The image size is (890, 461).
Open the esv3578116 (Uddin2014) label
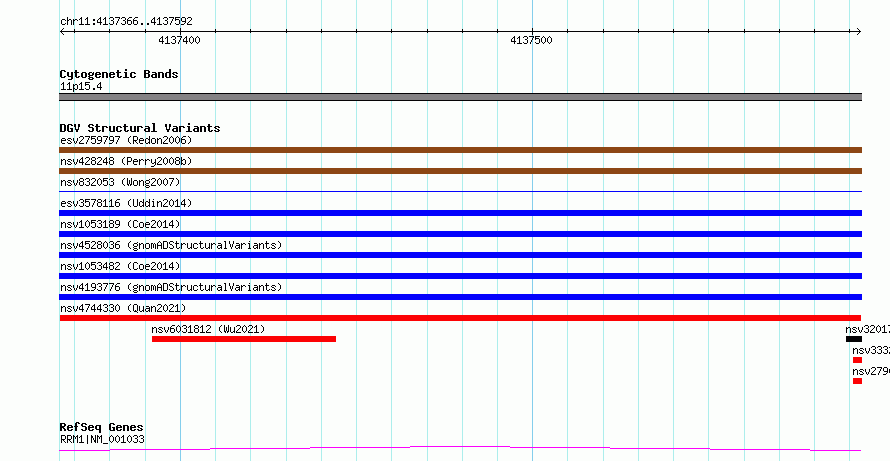click(x=126, y=203)
